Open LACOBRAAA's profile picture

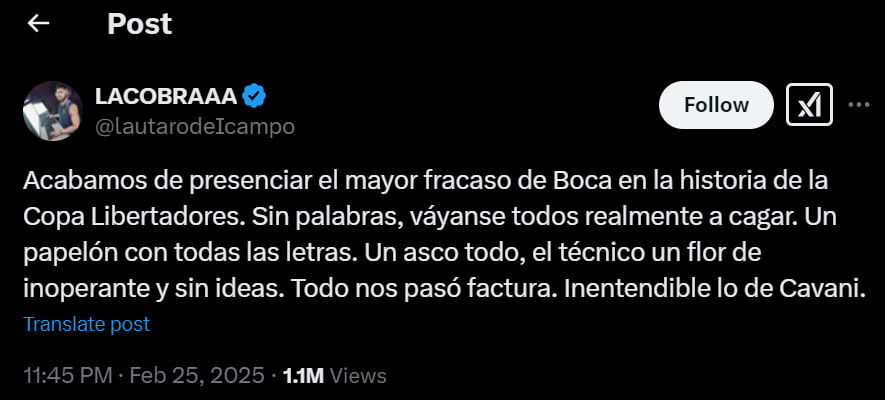53,111
